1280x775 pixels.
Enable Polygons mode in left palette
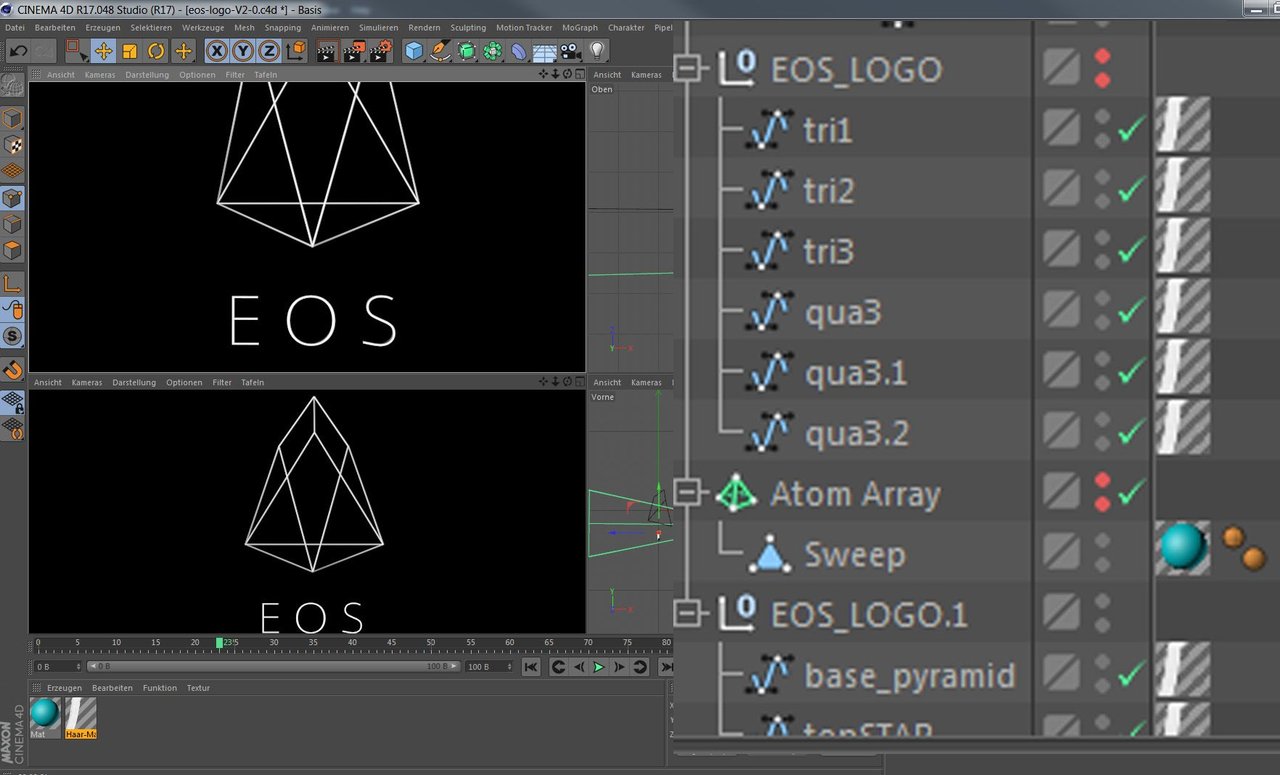(x=13, y=250)
